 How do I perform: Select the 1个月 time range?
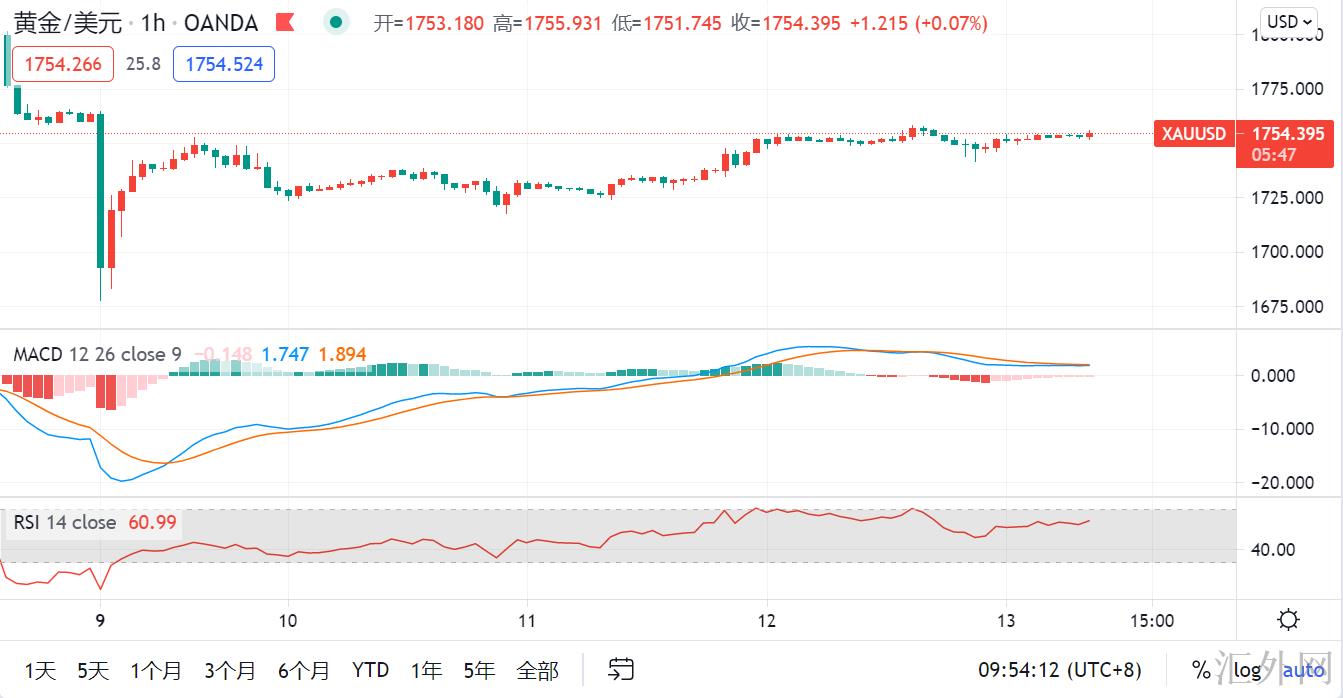[156, 670]
